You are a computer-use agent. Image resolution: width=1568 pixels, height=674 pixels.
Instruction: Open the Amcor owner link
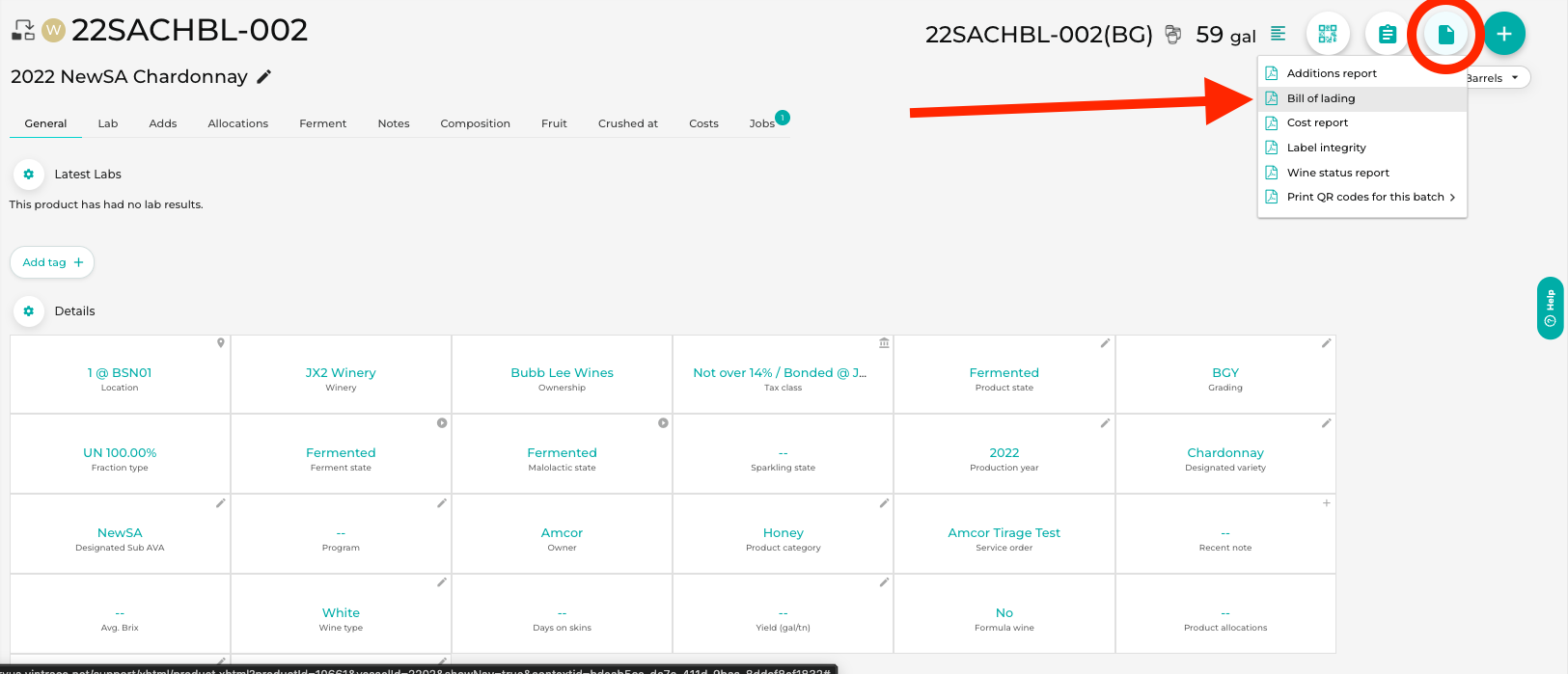[562, 533]
